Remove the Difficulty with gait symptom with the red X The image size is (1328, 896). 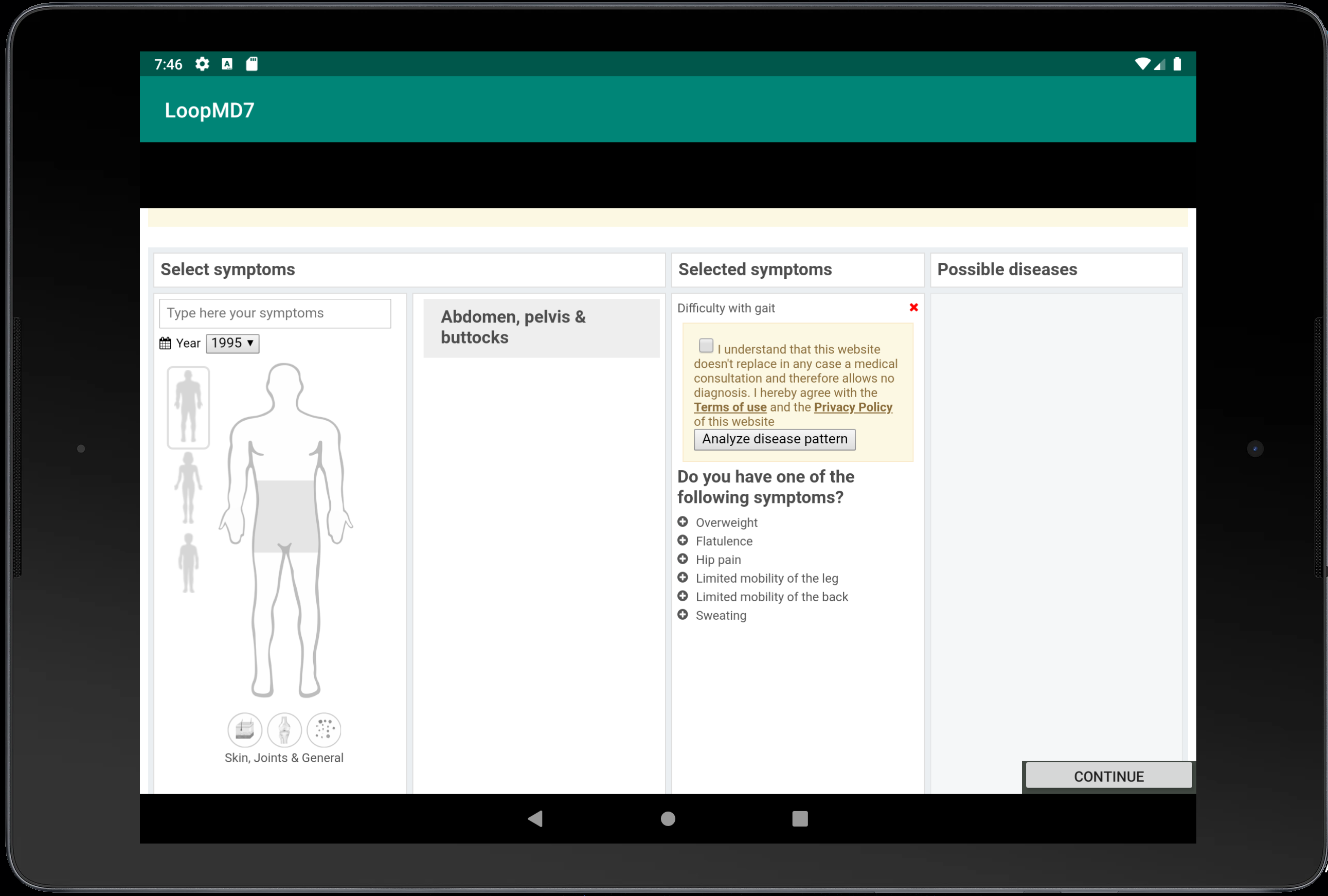click(x=913, y=308)
